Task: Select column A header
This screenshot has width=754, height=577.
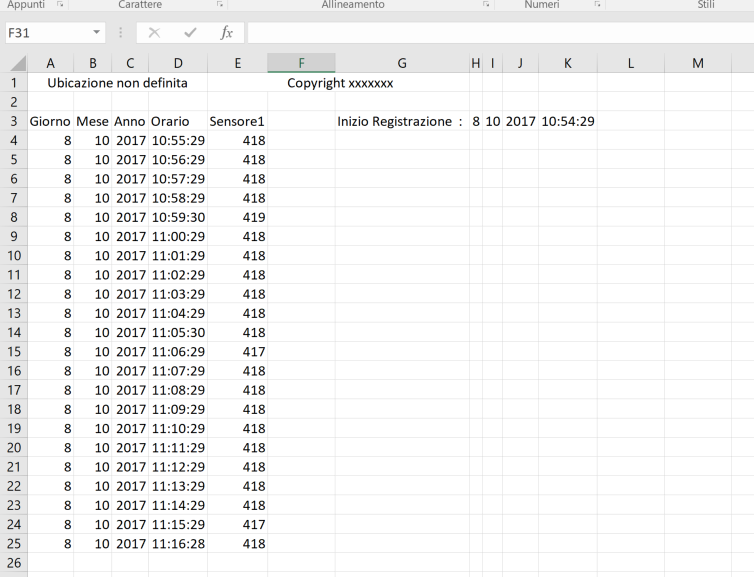Action: click(50, 63)
